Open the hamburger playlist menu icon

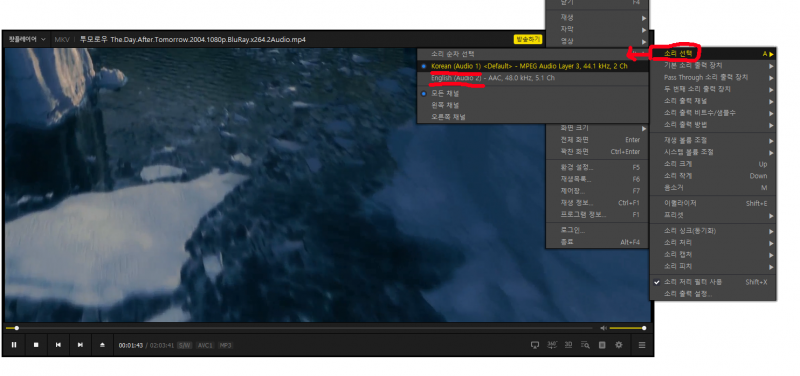[642, 345]
